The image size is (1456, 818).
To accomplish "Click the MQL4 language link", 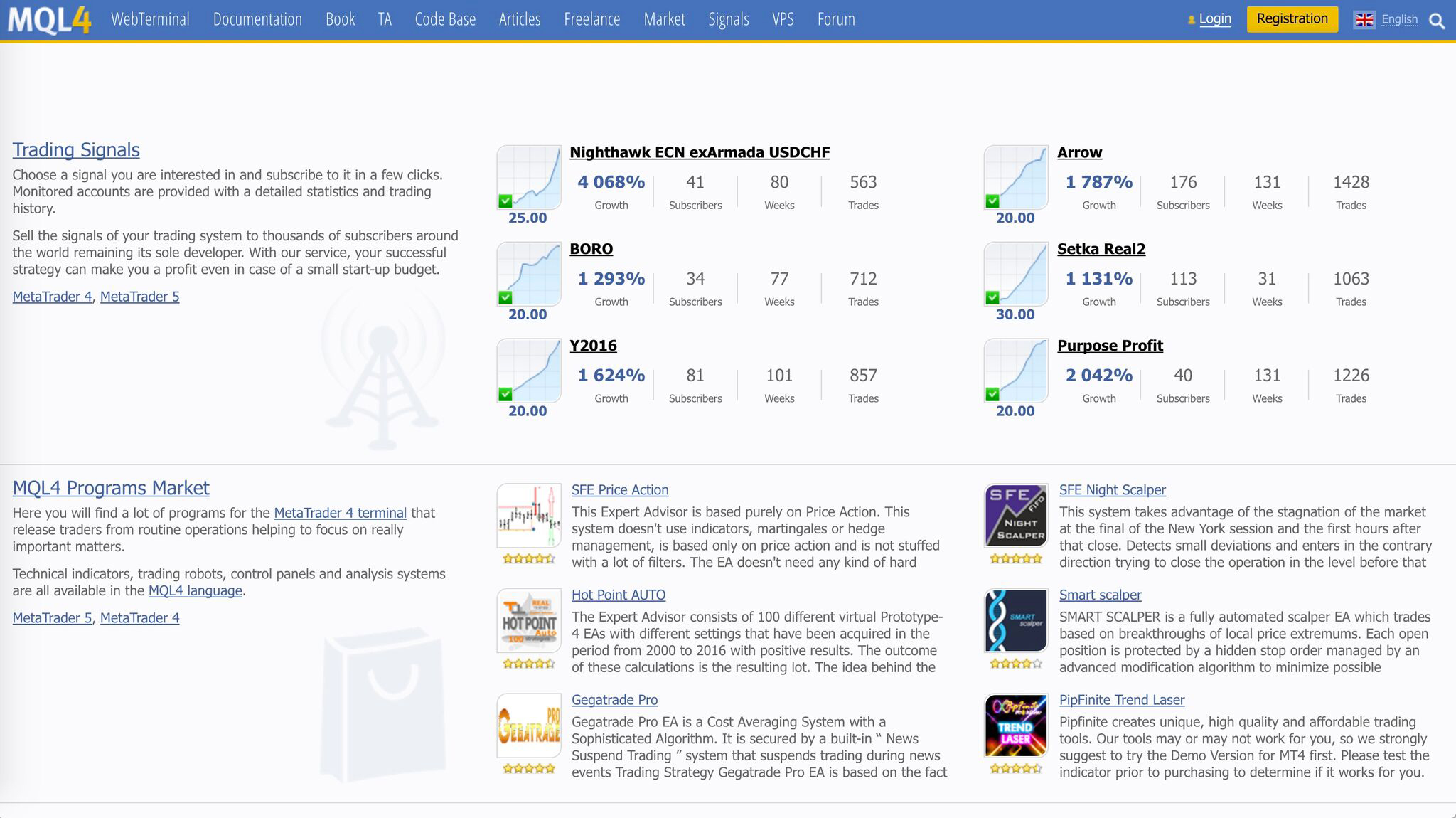I will point(195,591).
